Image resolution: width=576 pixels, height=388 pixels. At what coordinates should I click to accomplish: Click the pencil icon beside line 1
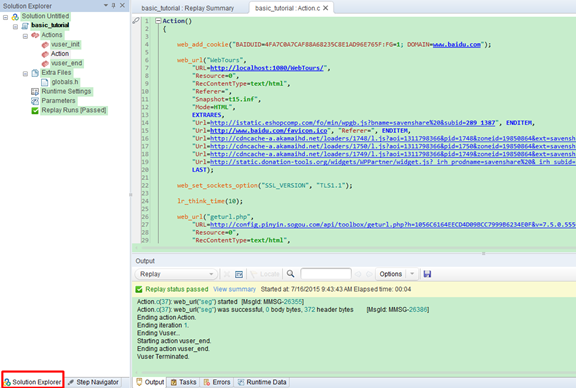(x=136, y=21)
